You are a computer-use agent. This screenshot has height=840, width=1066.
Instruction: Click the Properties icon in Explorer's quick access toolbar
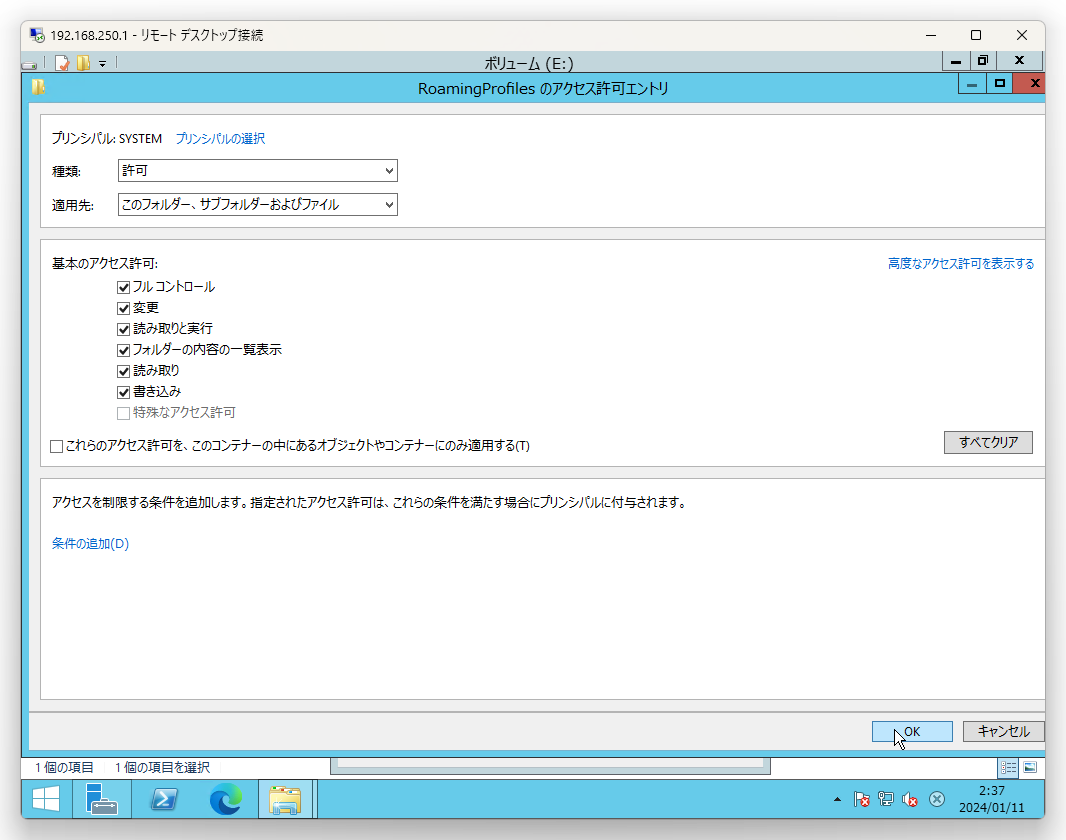pos(62,63)
